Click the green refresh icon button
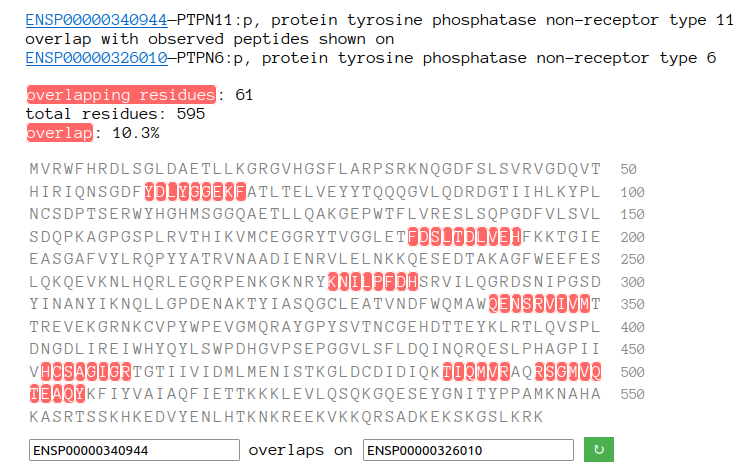Screen dimensions: 742x472 pyautogui.click(x=599, y=449)
